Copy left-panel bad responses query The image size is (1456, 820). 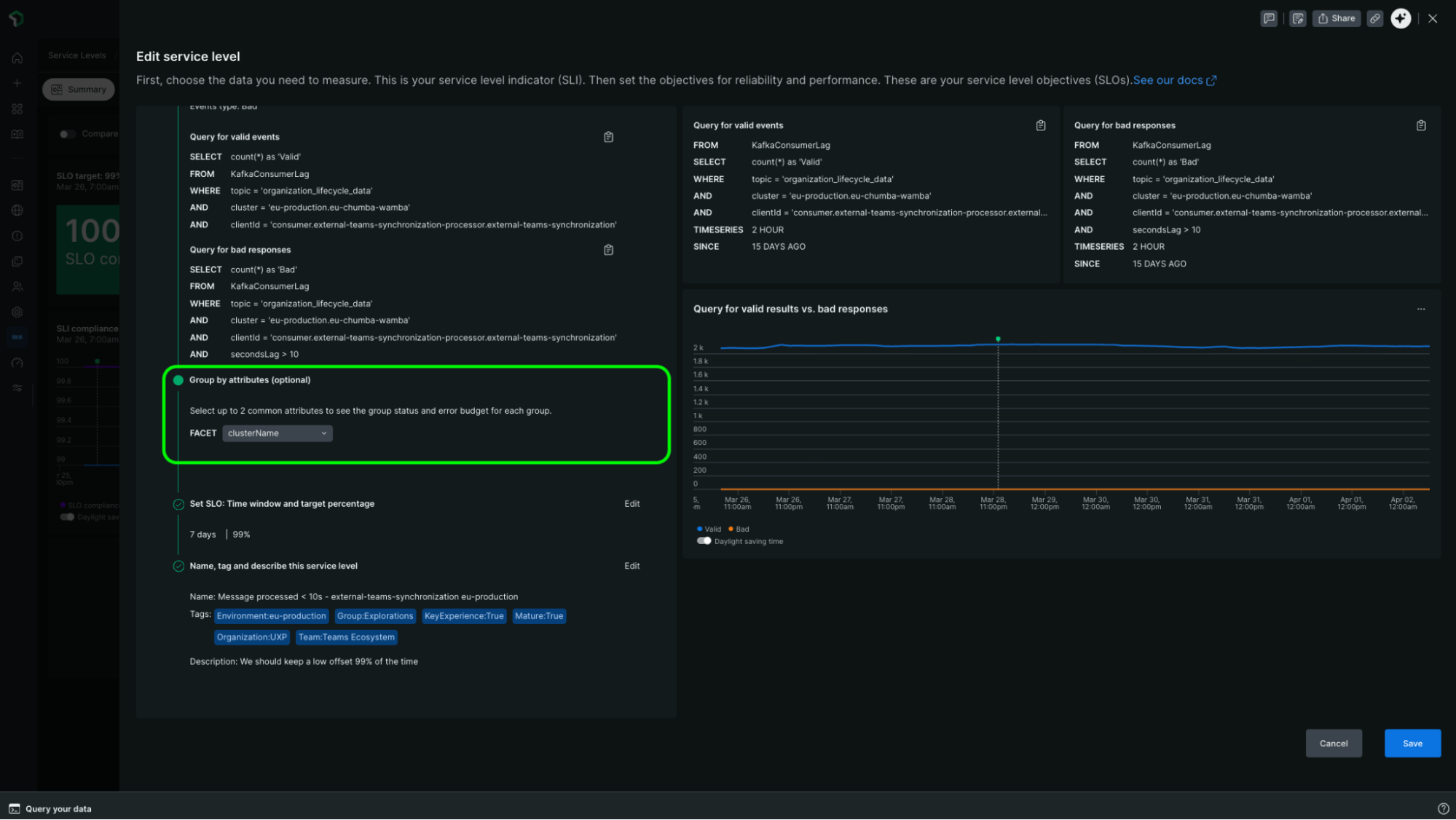point(608,250)
